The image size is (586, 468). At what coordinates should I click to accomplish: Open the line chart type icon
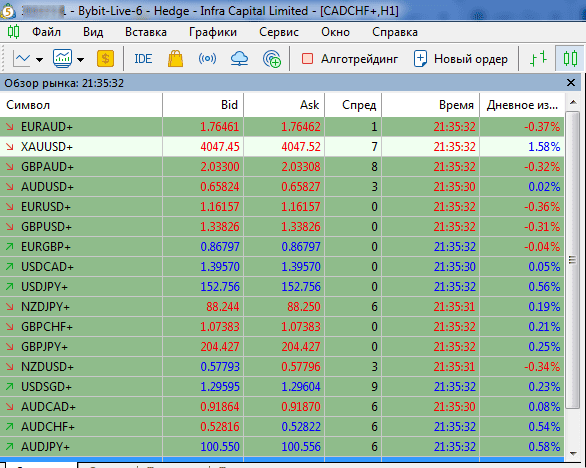point(22,59)
